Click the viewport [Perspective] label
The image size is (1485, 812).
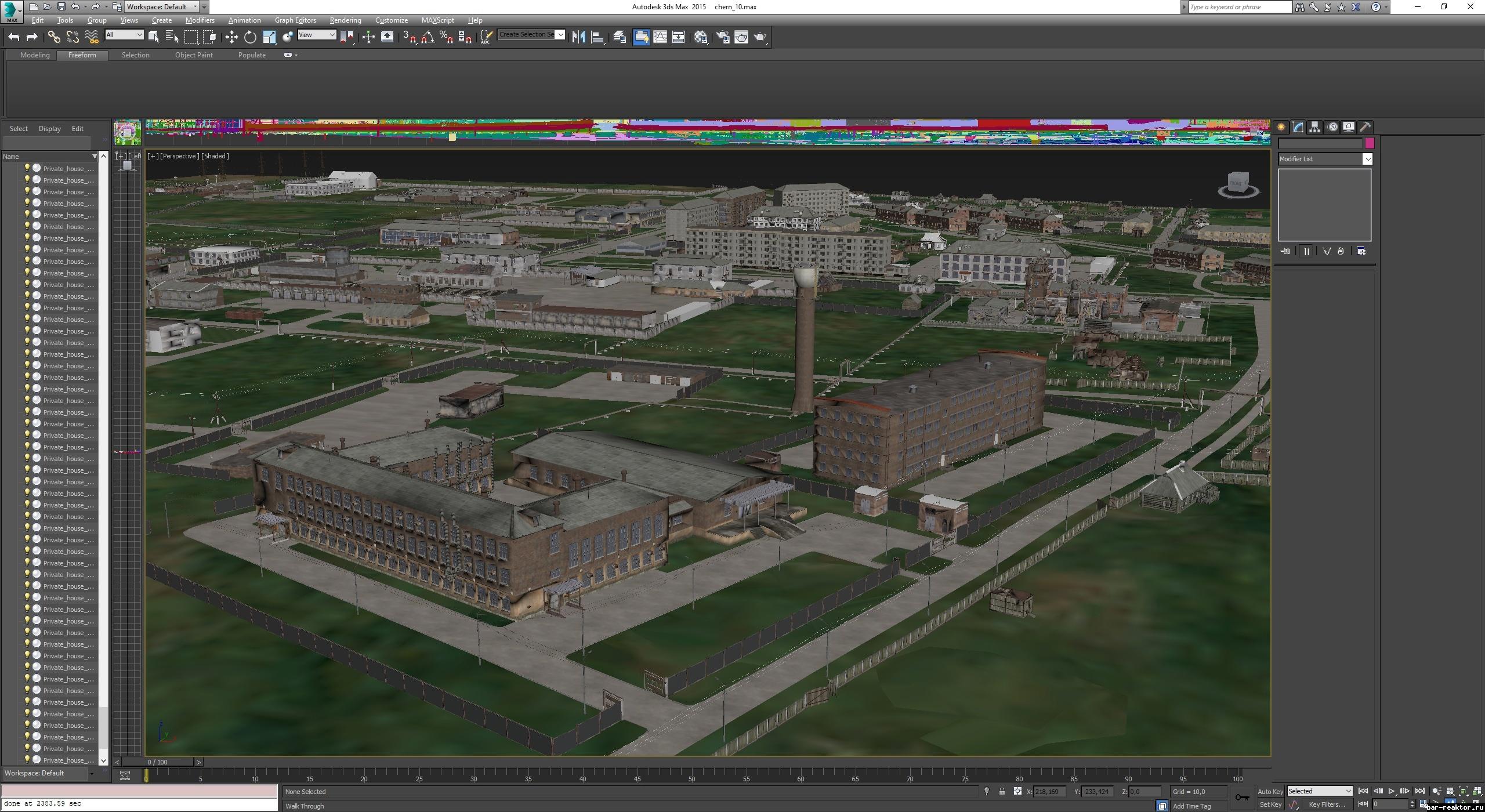pyautogui.click(x=179, y=156)
